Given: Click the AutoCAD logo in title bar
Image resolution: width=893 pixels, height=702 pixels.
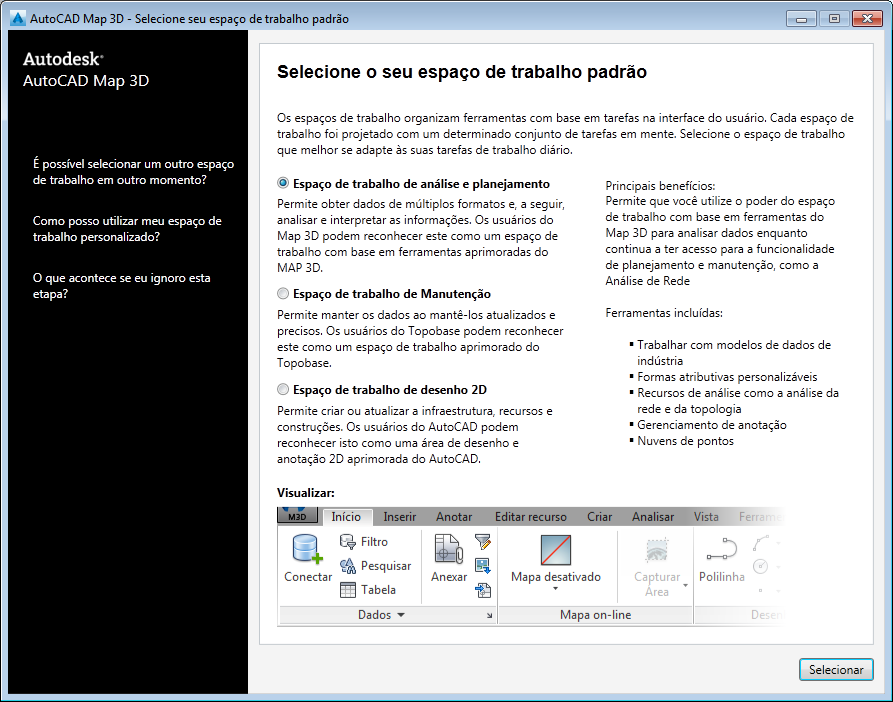Looking at the screenshot, I should [x=18, y=19].
